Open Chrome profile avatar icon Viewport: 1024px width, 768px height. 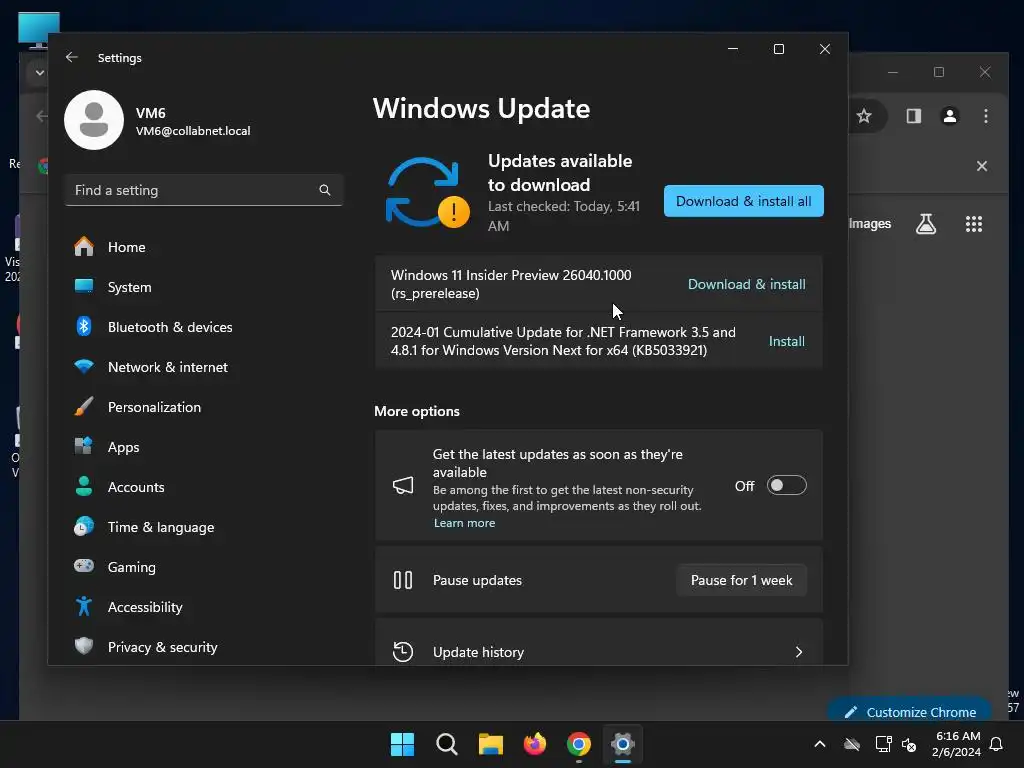click(950, 116)
